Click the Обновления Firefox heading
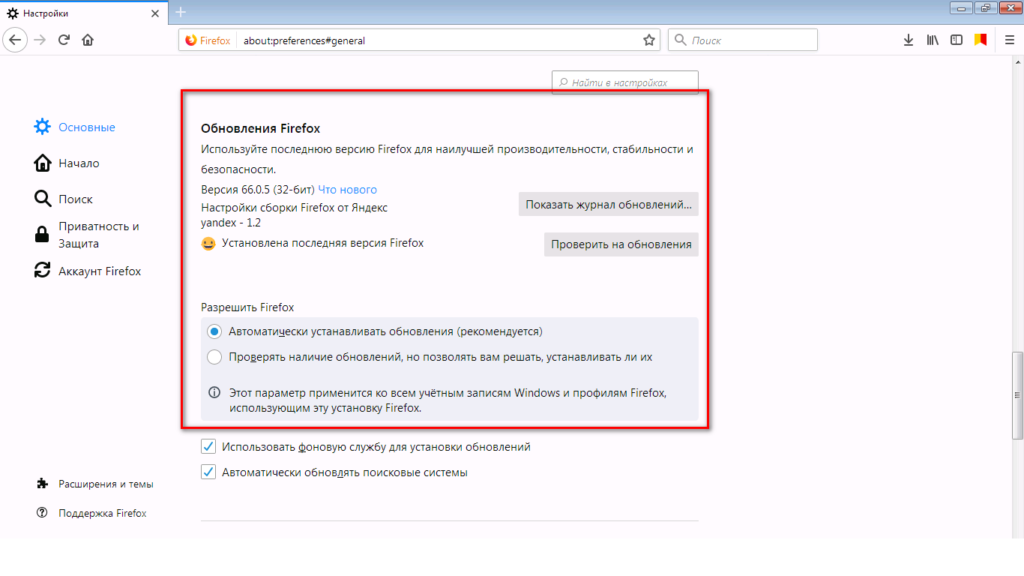Screen dimensions: 1024x576 [261, 128]
